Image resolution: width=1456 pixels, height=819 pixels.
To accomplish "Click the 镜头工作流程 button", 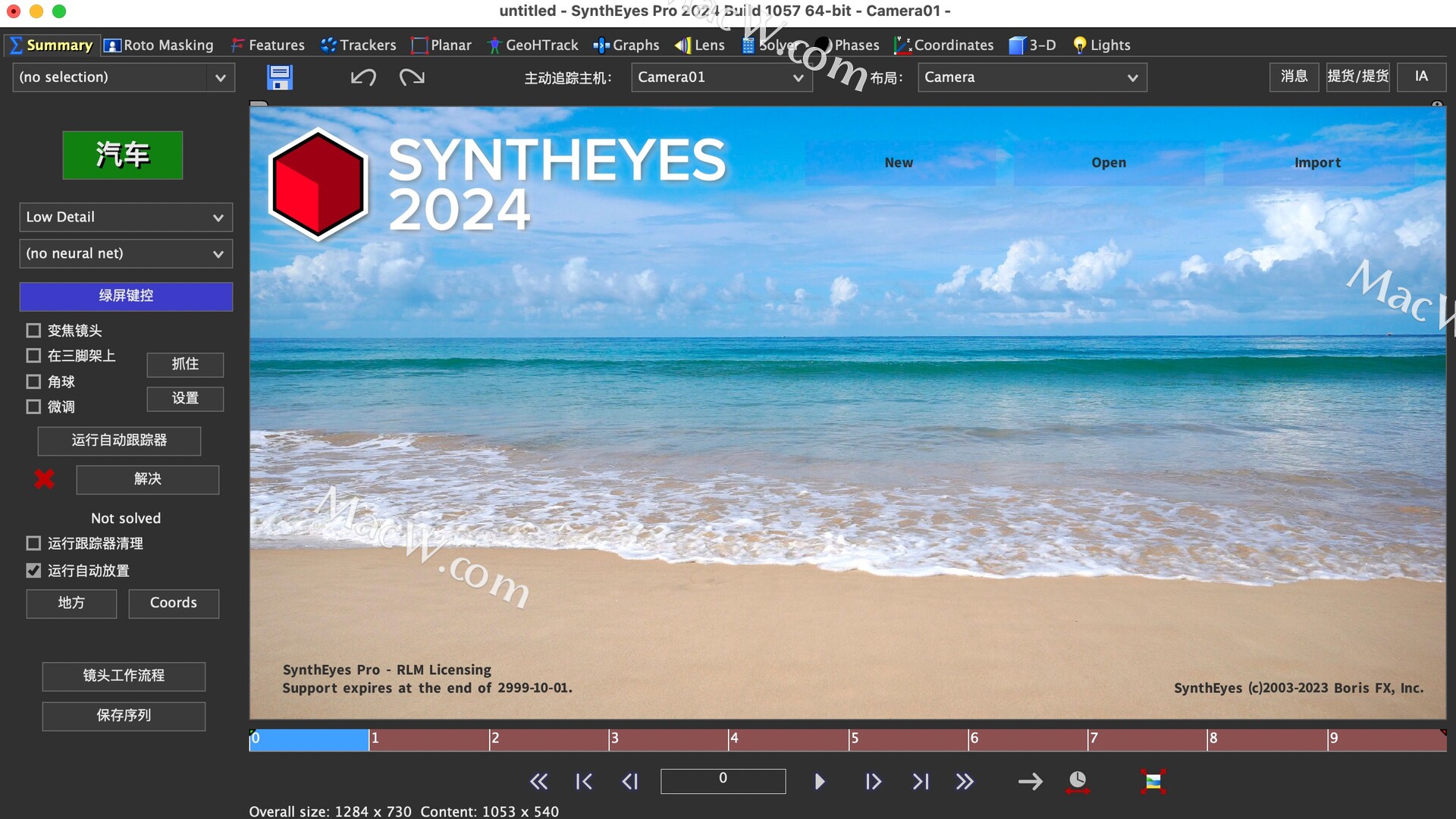I will pos(124,676).
